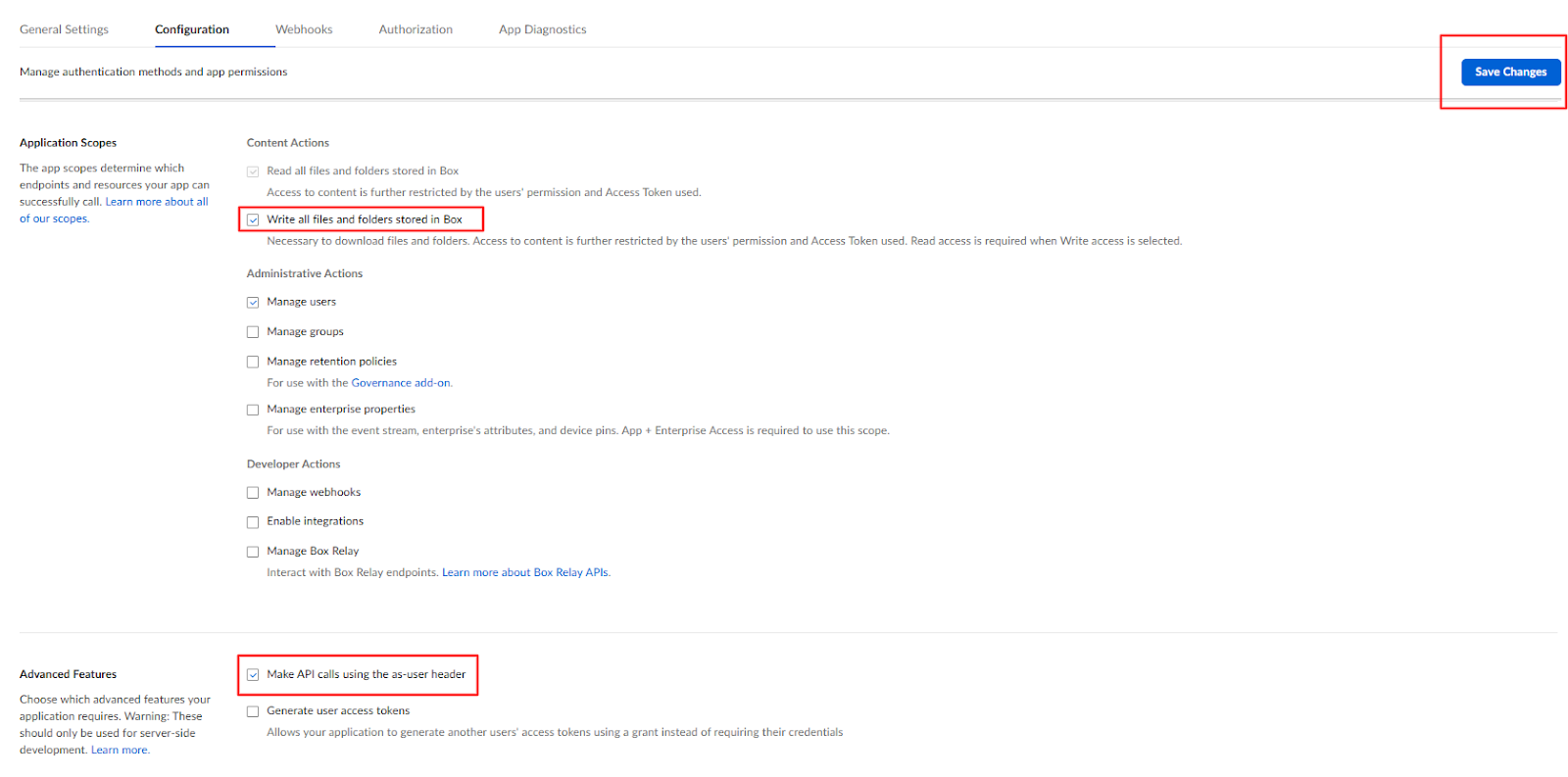Switch to the Configuration tab
1568x777 pixels.
point(192,29)
